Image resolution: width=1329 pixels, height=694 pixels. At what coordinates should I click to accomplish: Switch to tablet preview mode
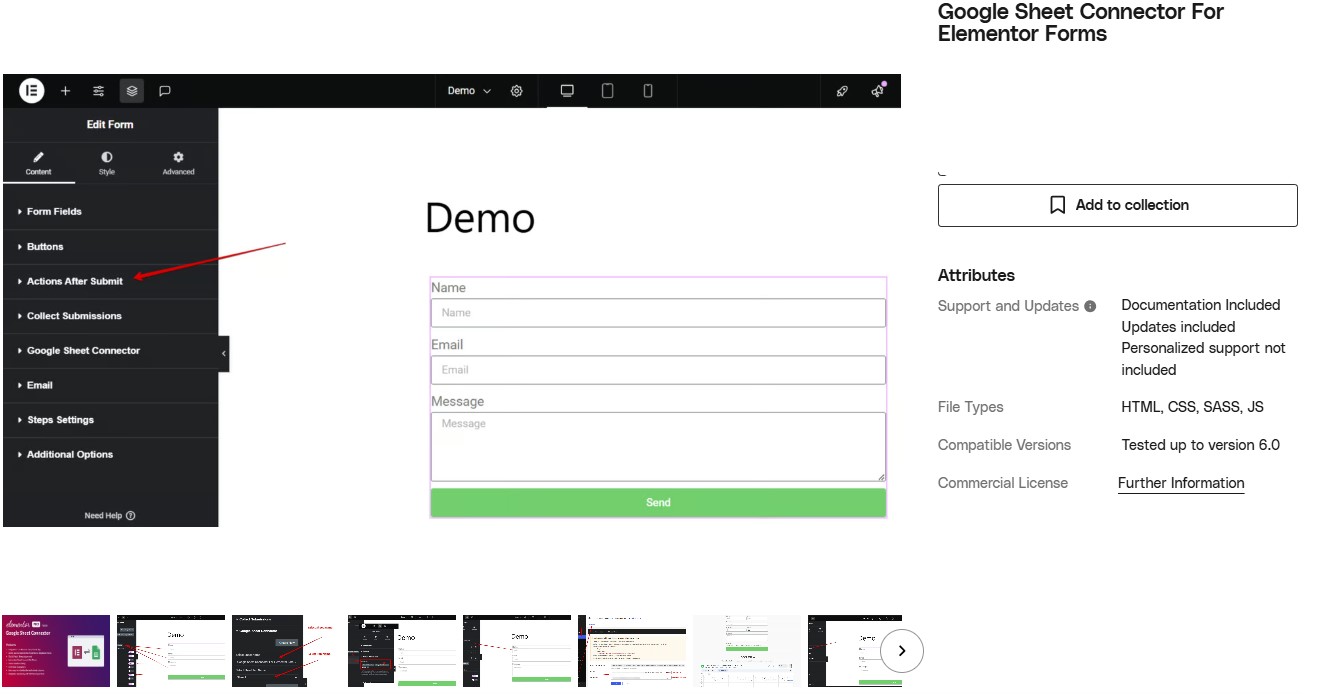[607, 91]
